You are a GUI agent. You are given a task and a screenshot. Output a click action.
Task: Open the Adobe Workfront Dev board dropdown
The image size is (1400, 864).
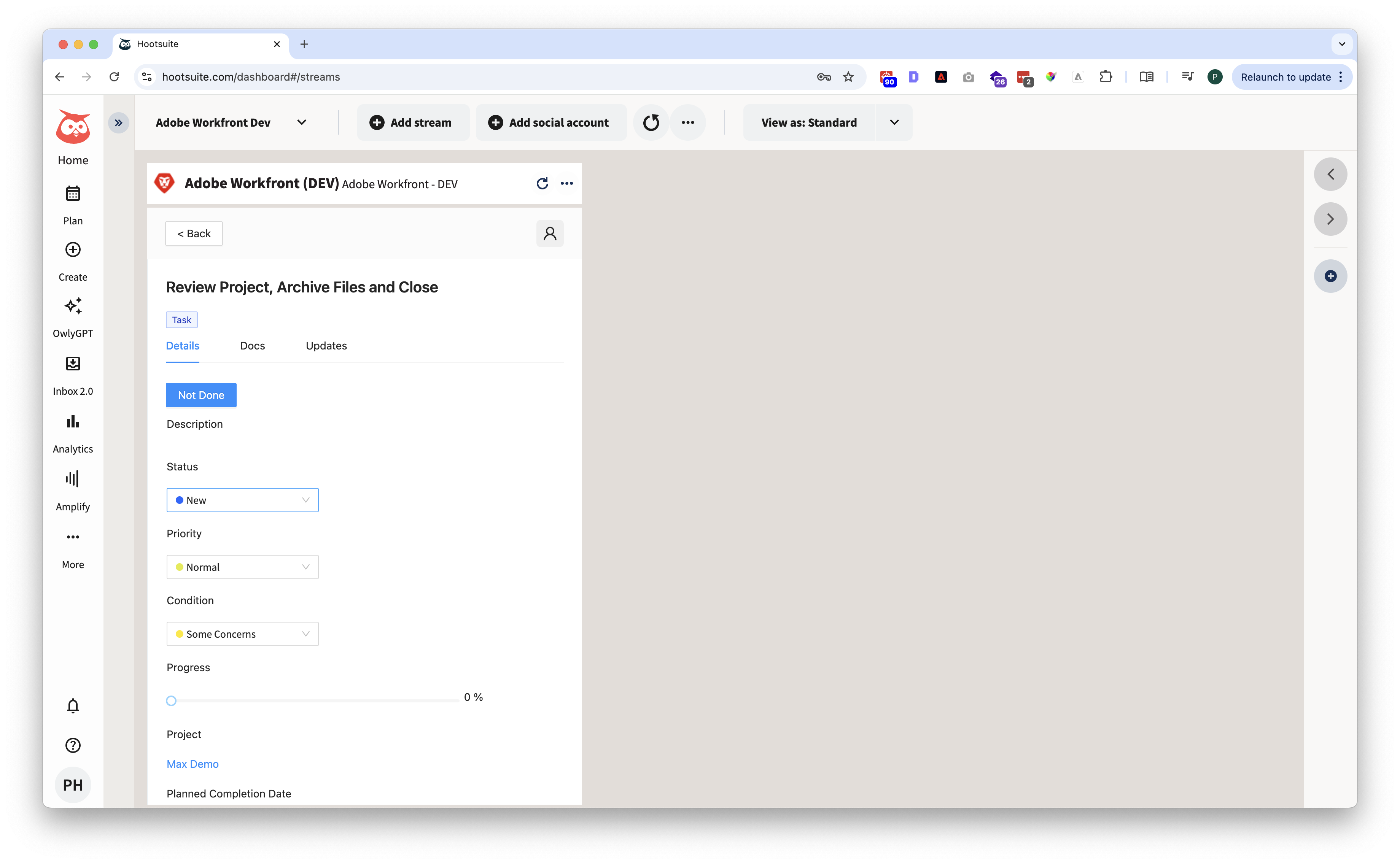click(x=231, y=123)
